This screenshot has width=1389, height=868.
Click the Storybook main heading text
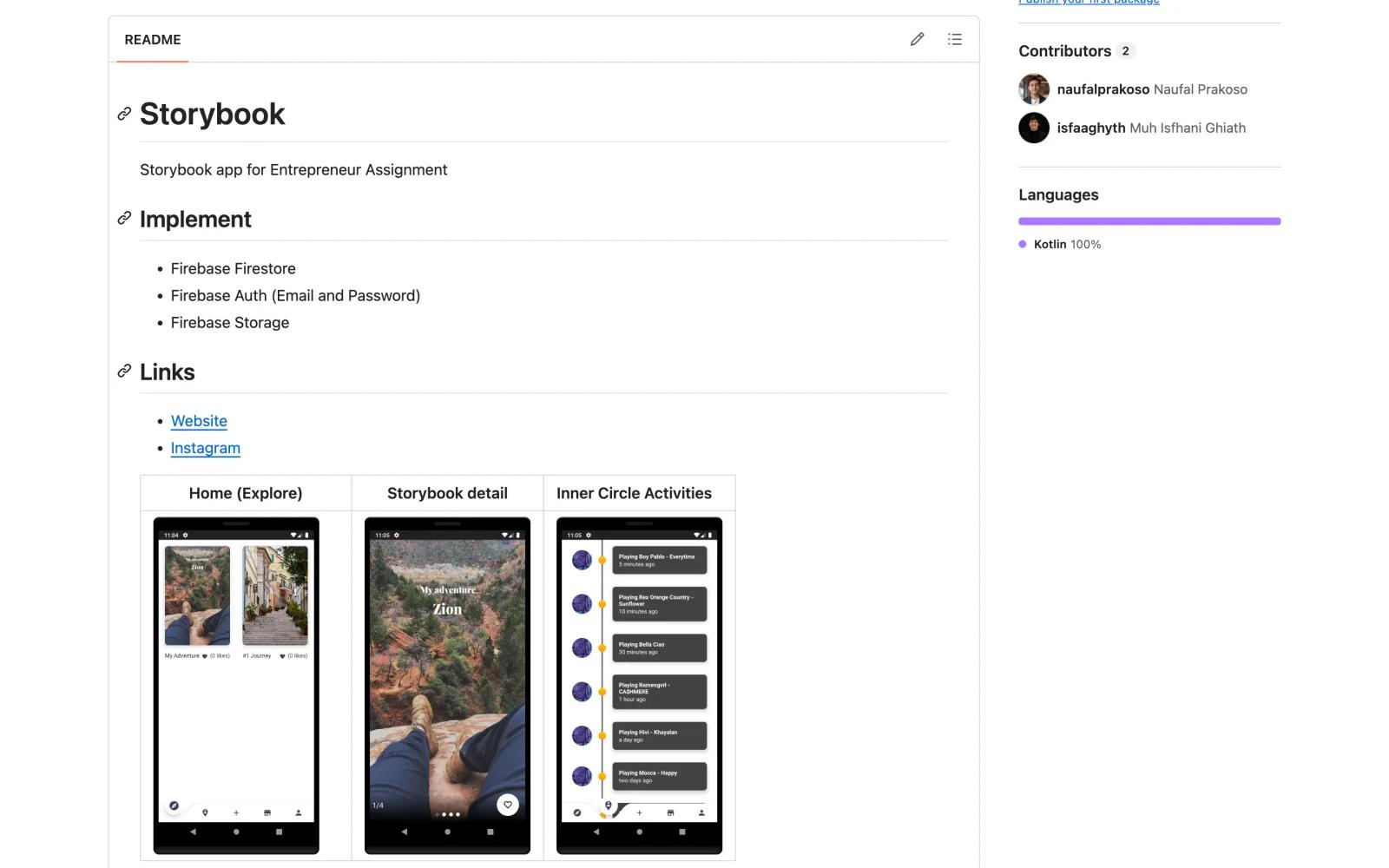click(x=213, y=114)
